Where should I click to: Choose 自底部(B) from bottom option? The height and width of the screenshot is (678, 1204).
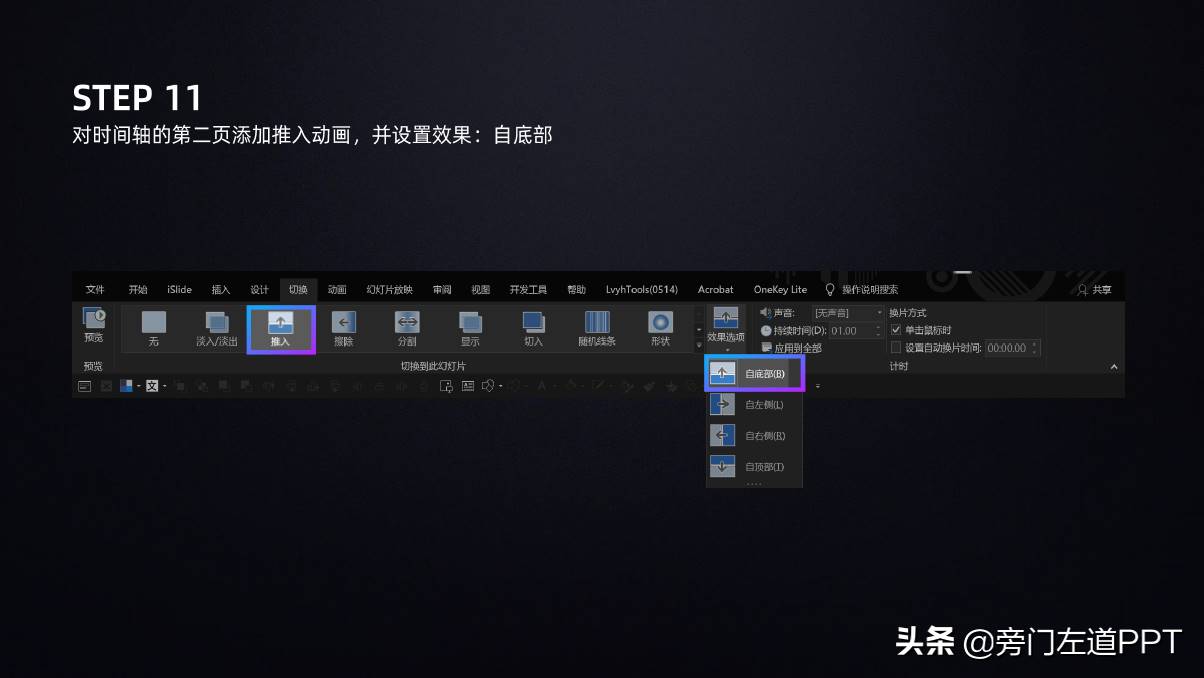coord(755,373)
